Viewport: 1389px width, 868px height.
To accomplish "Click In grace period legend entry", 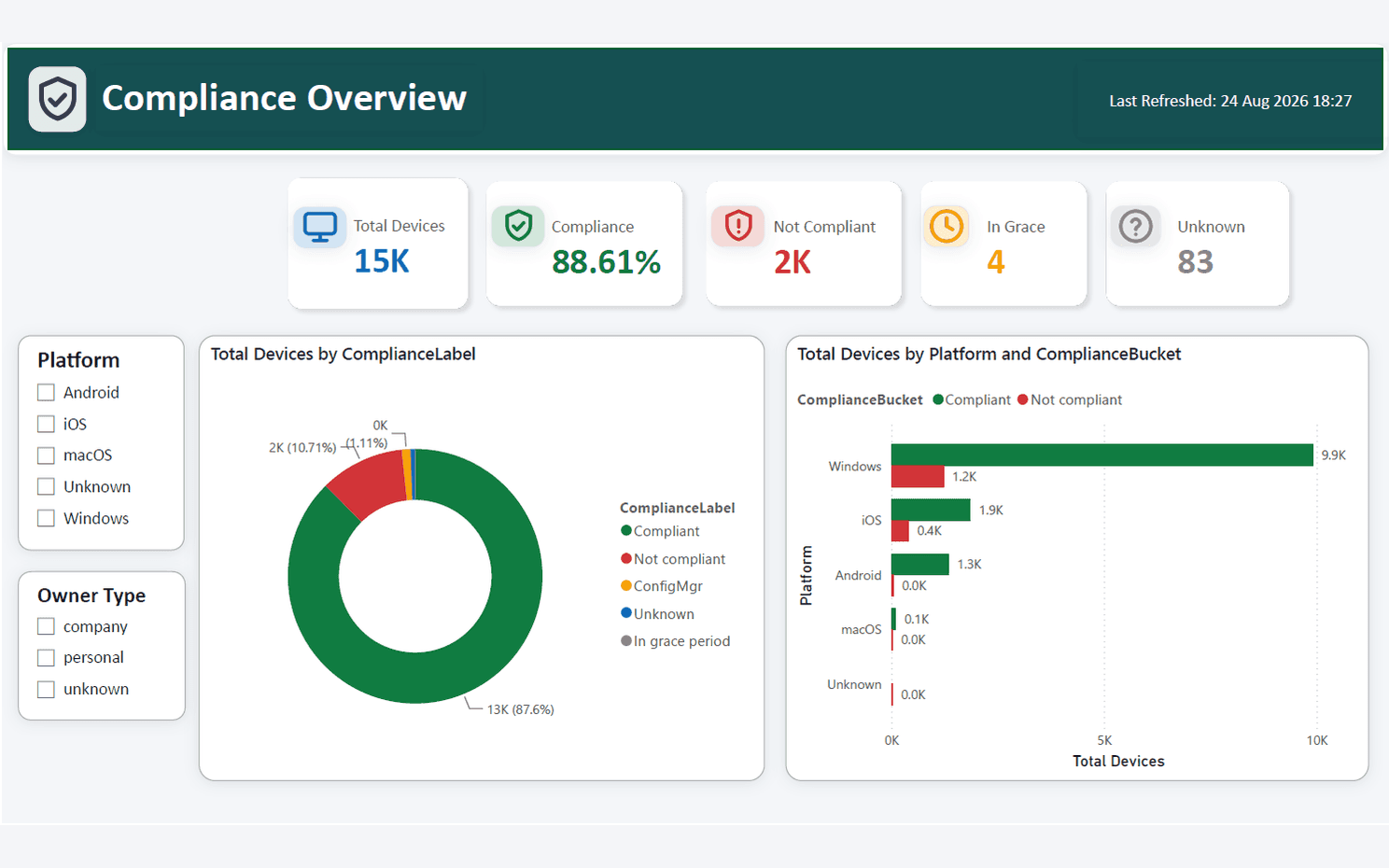I will coord(676,641).
